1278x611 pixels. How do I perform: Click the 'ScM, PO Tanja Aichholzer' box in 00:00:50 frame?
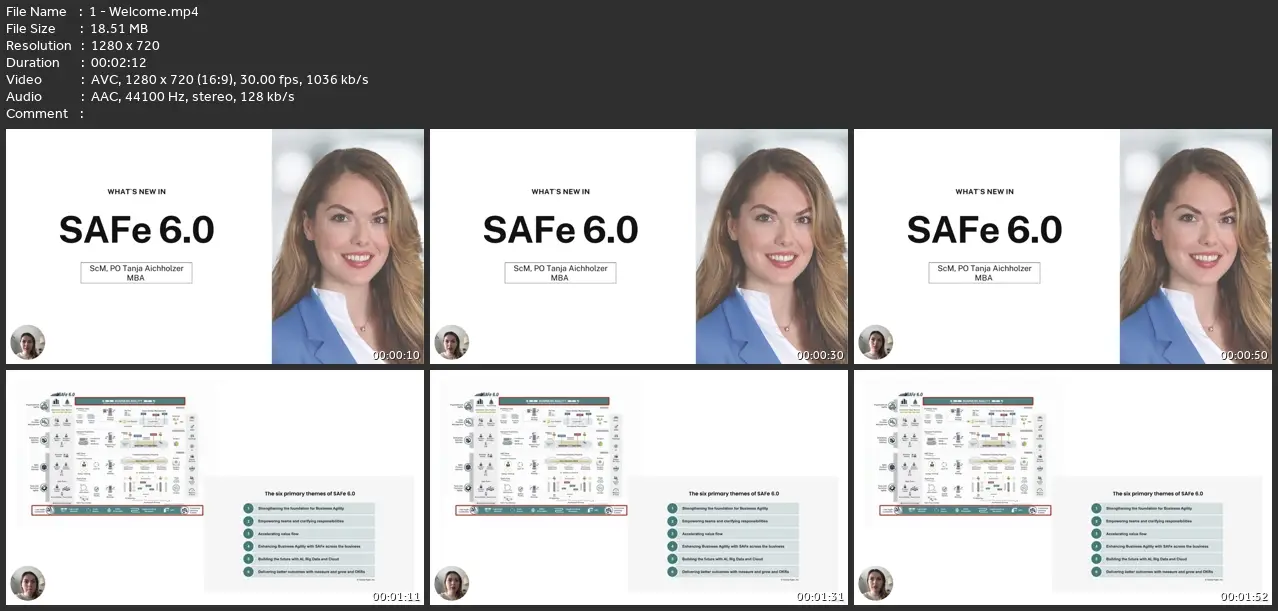[x=984, y=272]
